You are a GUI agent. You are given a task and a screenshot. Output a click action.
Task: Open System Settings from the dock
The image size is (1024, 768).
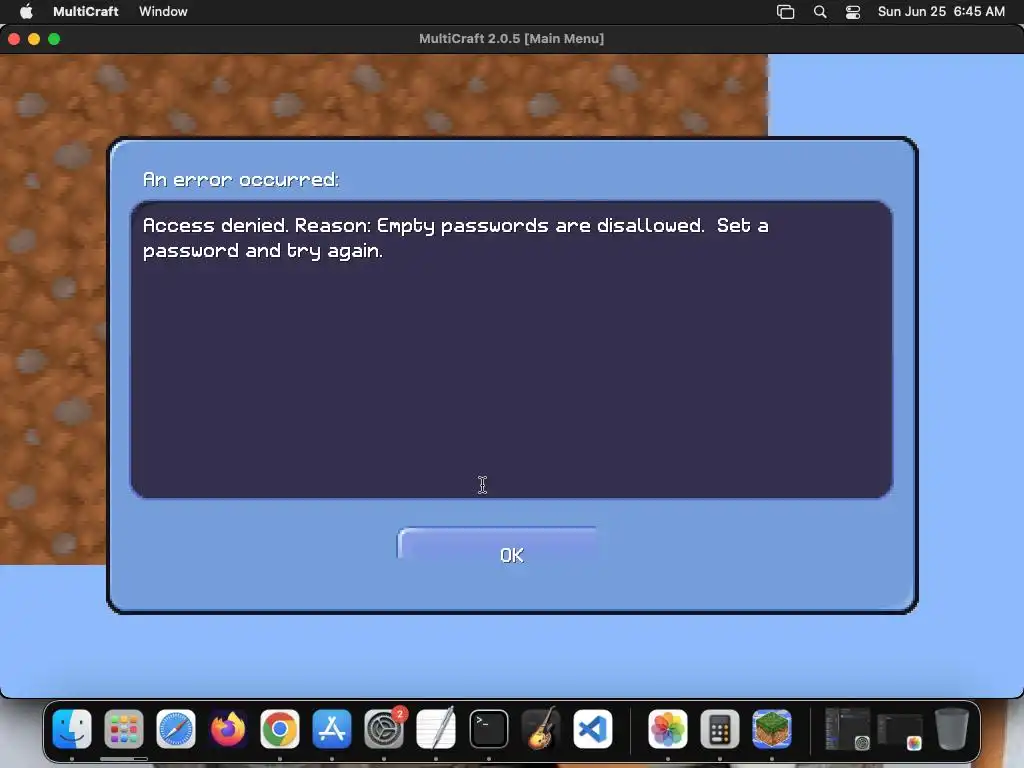(384, 729)
